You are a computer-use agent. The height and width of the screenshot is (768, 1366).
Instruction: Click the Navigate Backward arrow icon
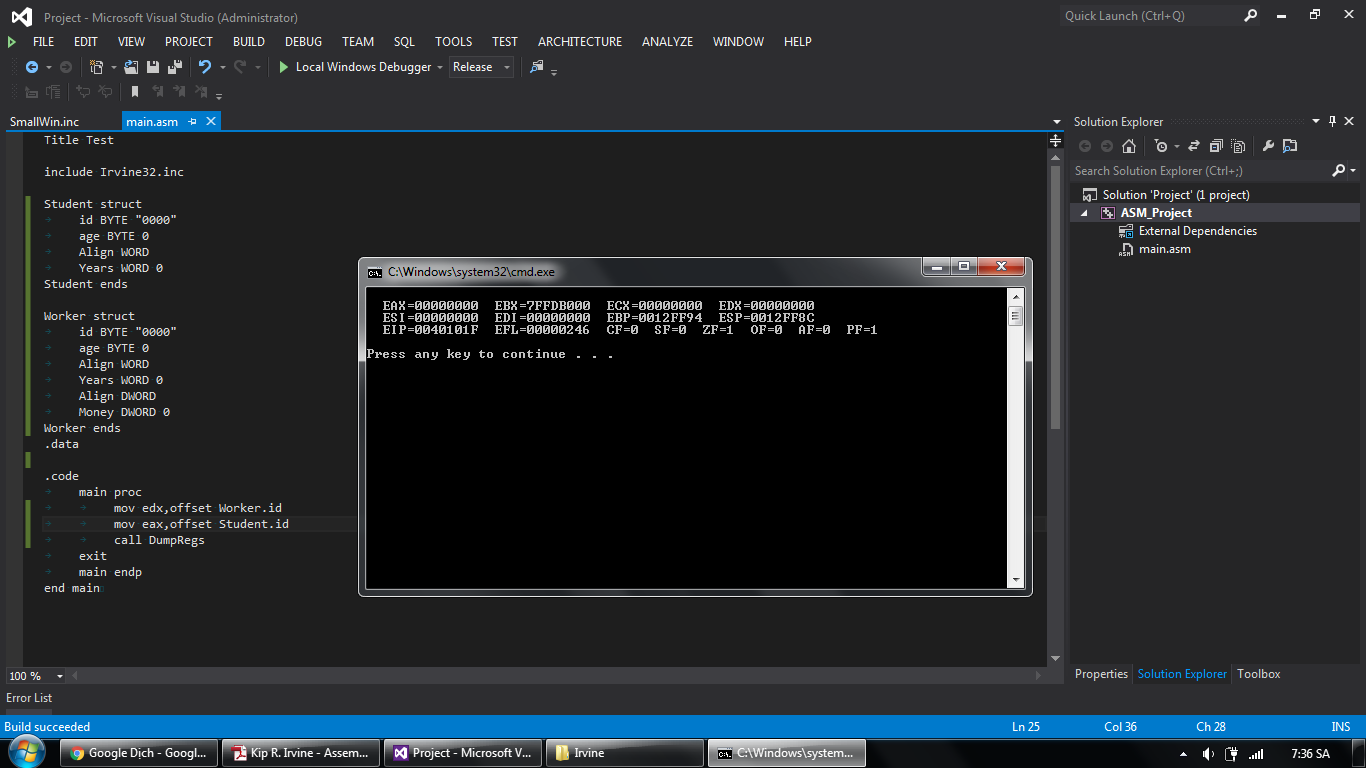pyautogui.click(x=32, y=67)
